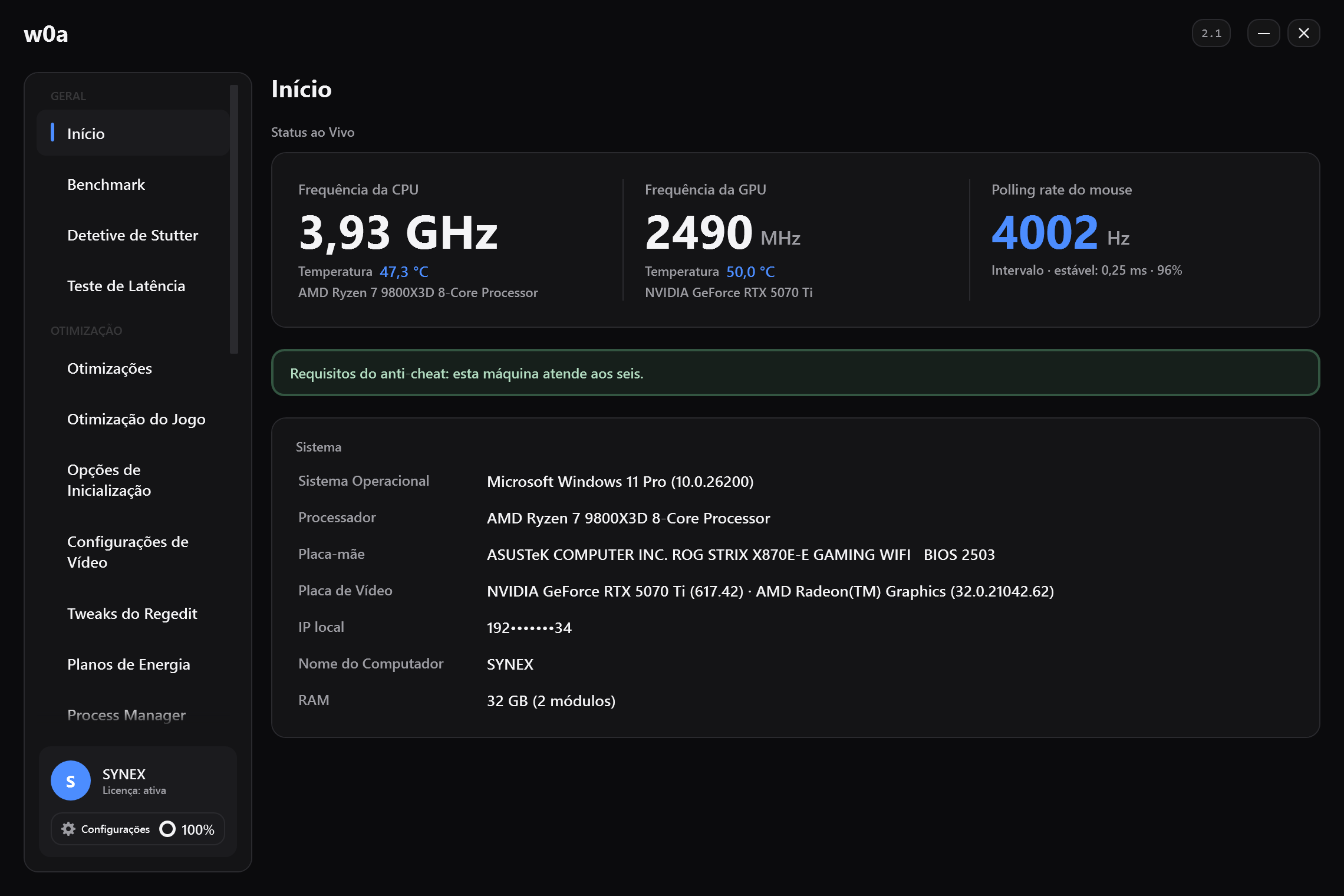The width and height of the screenshot is (1344, 896).
Task: Open Otimização do Jogo
Action: pyautogui.click(x=133, y=419)
